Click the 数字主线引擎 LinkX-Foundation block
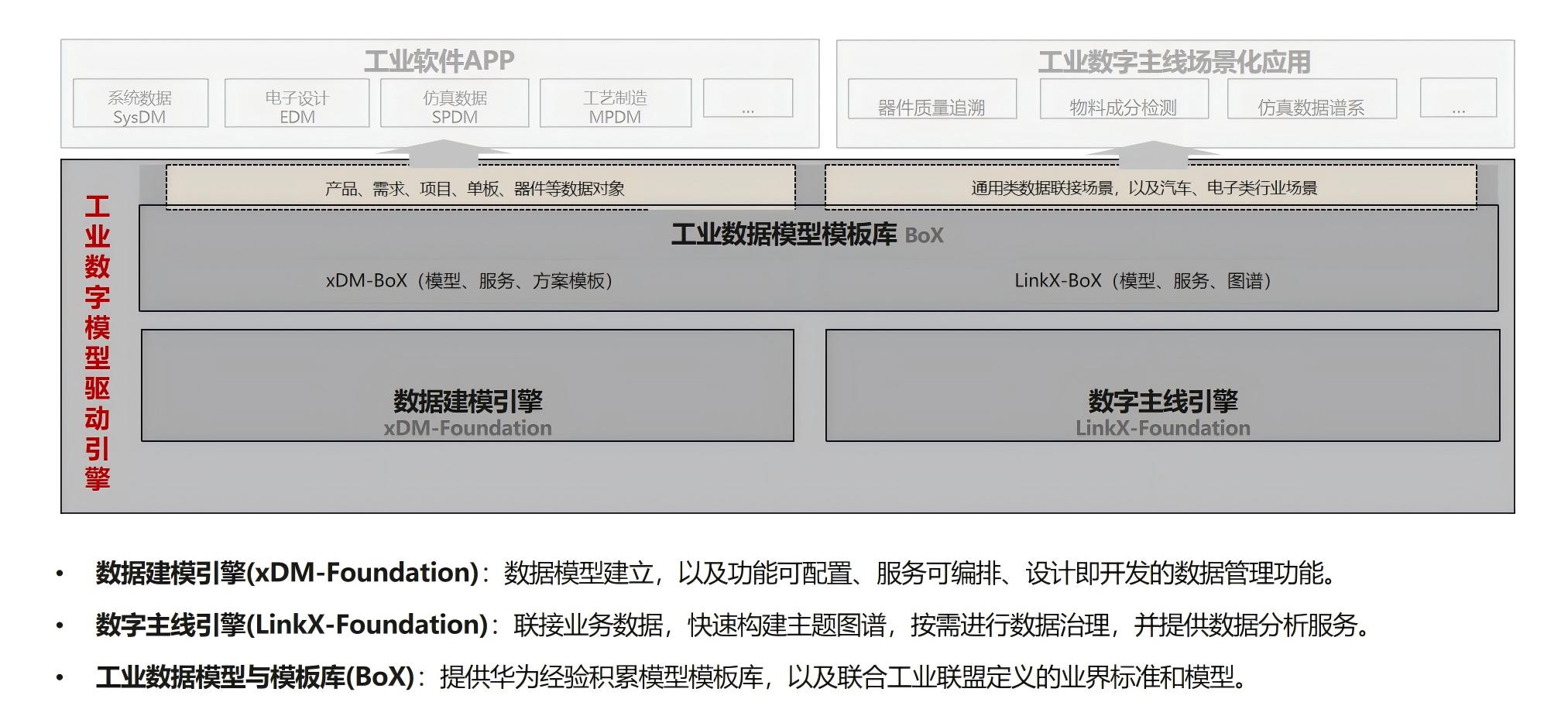 1164,385
